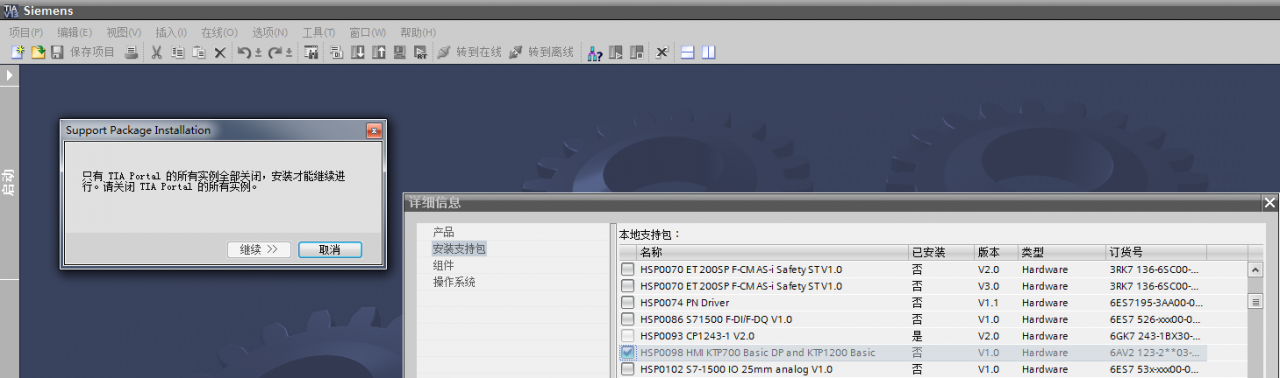Open the 视图(V) menu
Image resolution: width=1280 pixels, height=378 pixels.
124,32
